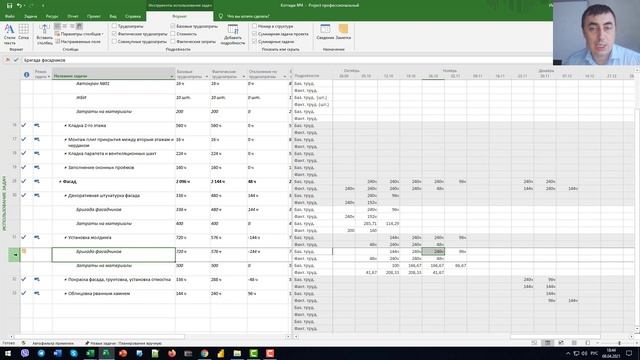Click the Save icon in quick access toolbar
The width and height of the screenshot is (640, 360).
[9, 5]
